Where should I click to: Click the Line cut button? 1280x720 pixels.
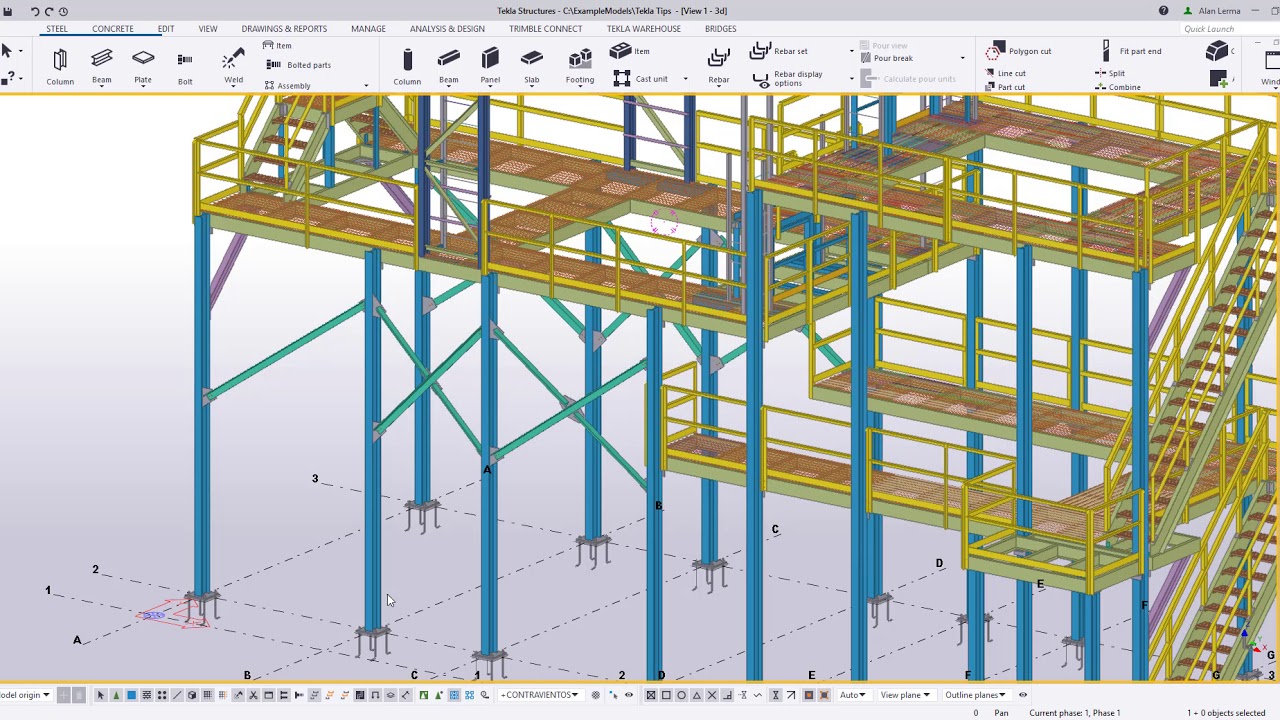(1005, 73)
